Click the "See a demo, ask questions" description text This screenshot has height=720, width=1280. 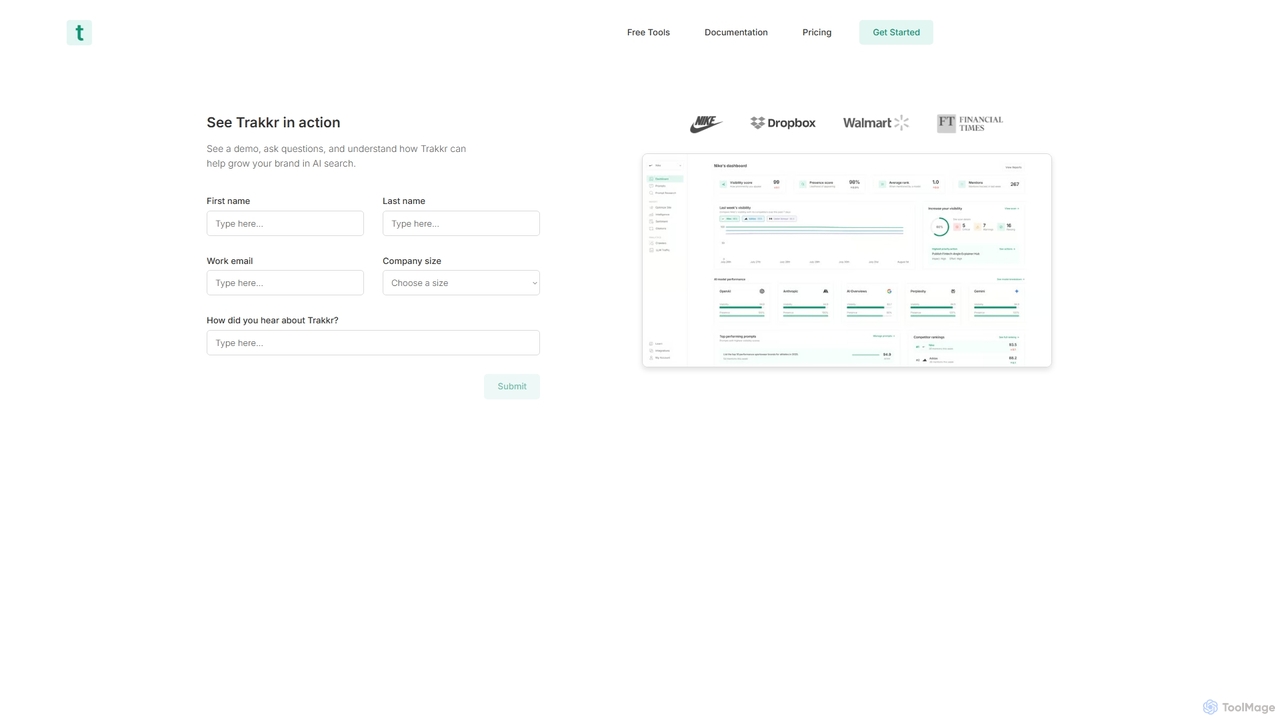point(336,156)
